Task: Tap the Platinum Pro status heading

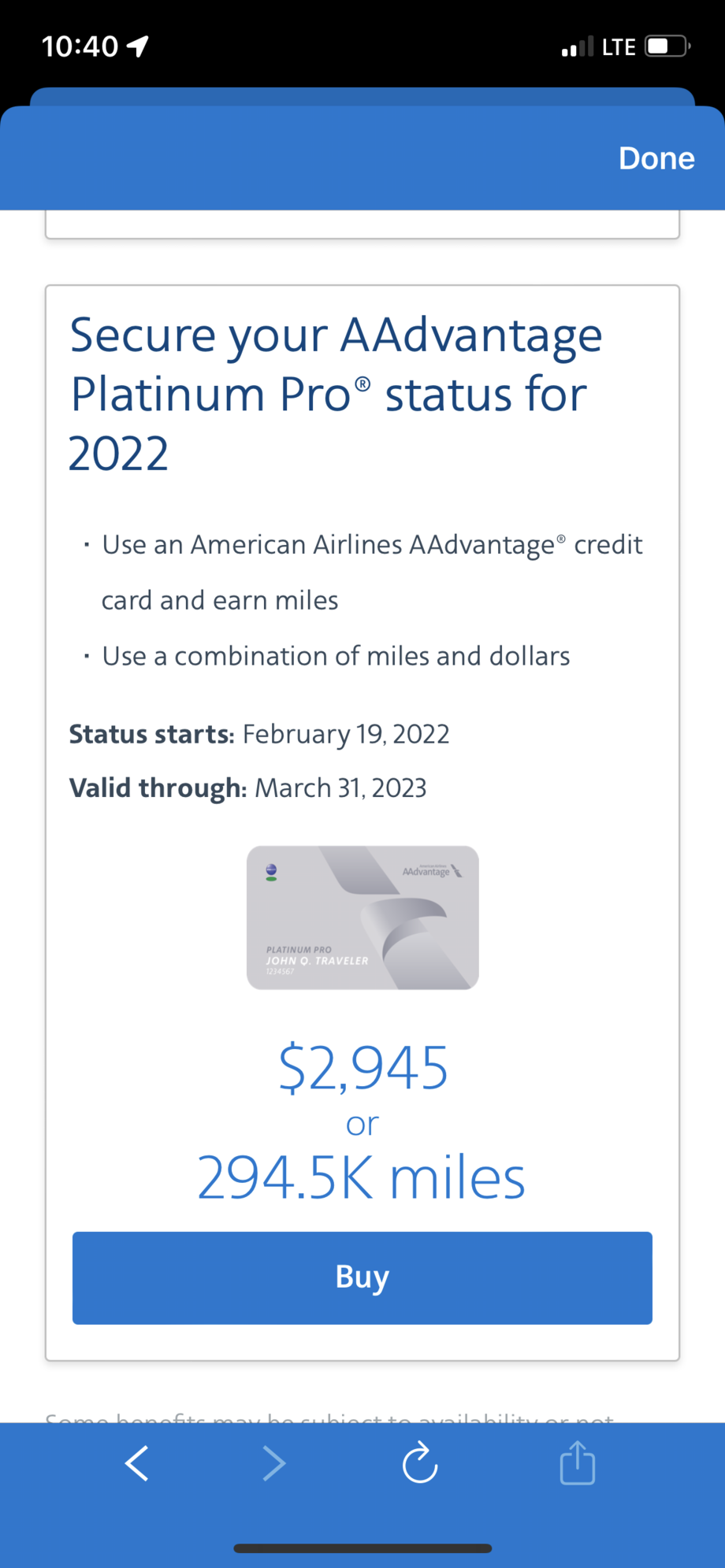Action: coord(335,394)
